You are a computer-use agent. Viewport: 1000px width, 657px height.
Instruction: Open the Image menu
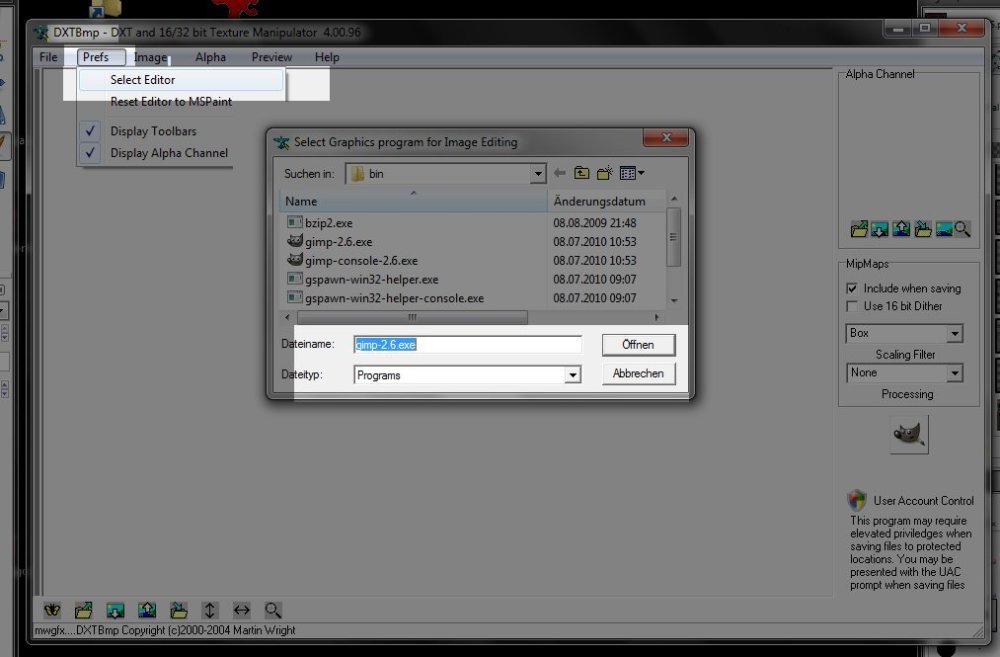click(151, 57)
